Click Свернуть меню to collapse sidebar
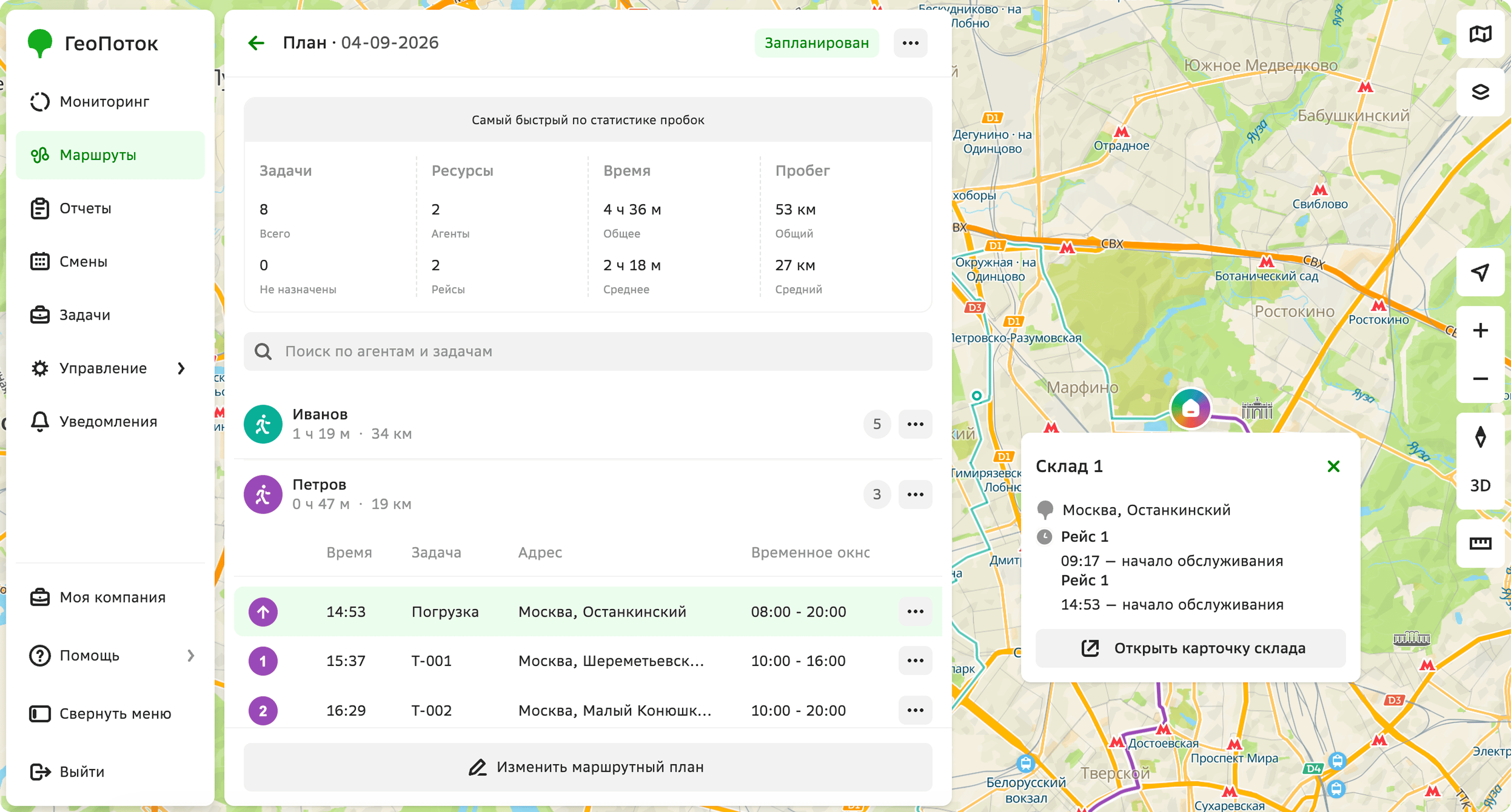This screenshot has width=1511, height=812. click(110, 713)
